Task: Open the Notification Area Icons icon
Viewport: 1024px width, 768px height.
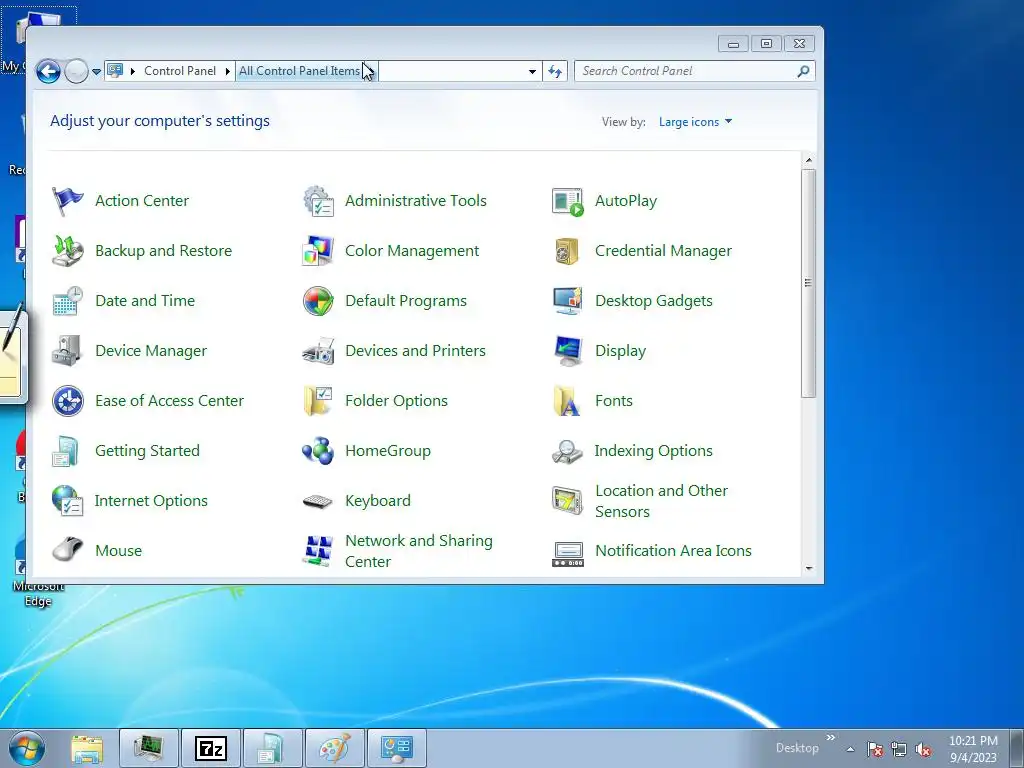Action: (568, 554)
